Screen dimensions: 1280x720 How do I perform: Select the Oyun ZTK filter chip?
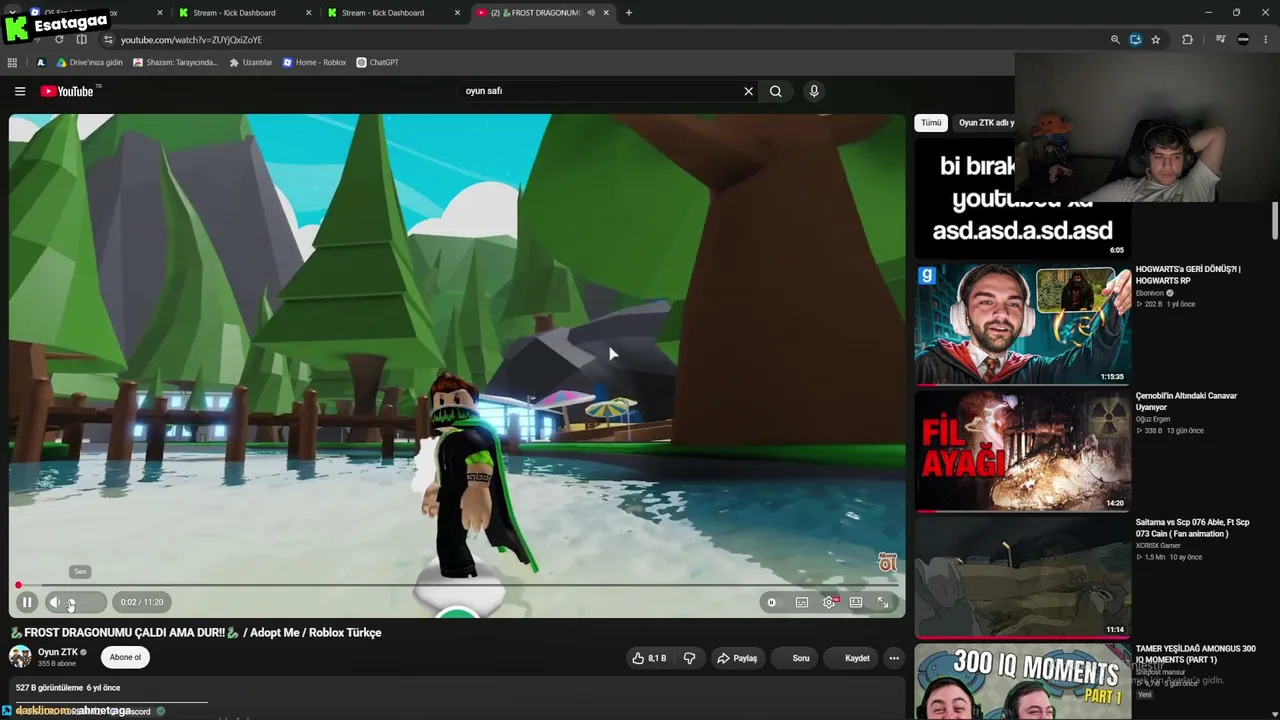tap(985, 123)
